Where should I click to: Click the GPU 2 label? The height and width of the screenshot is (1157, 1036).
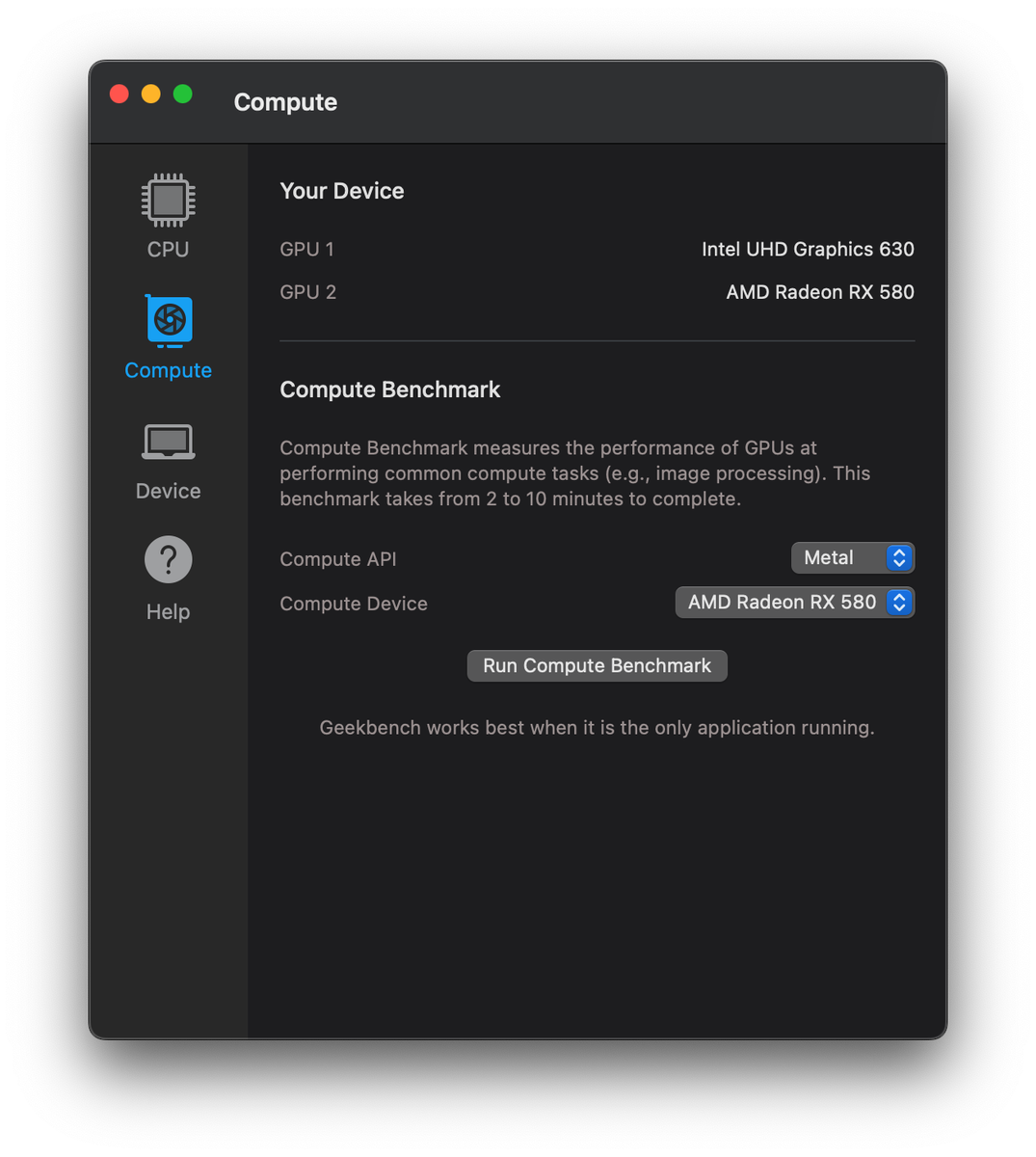point(307,292)
